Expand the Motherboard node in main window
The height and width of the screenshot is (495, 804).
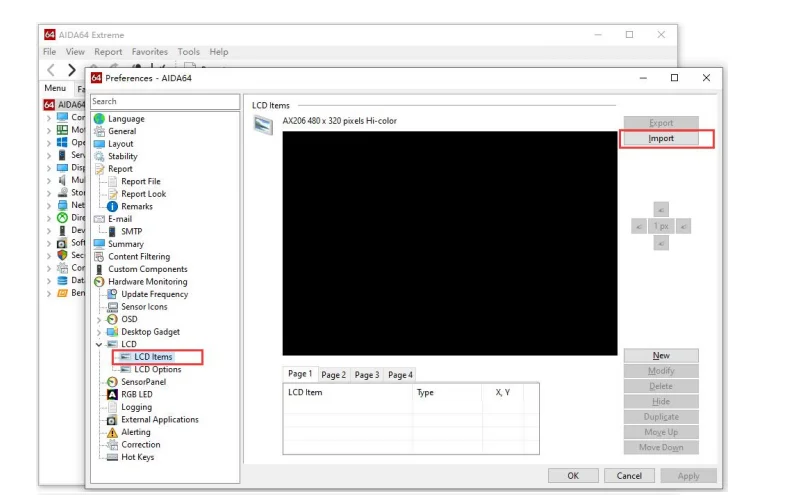pyautogui.click(x=49, y=130)
